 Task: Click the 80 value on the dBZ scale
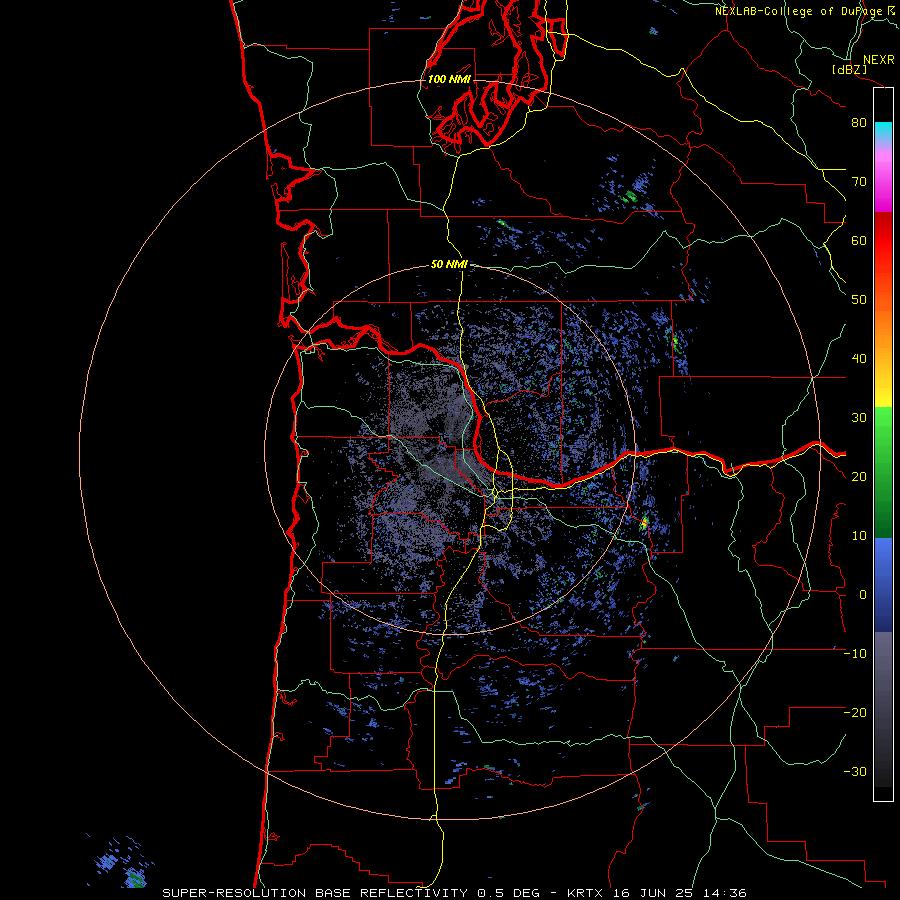click(859, 122)
